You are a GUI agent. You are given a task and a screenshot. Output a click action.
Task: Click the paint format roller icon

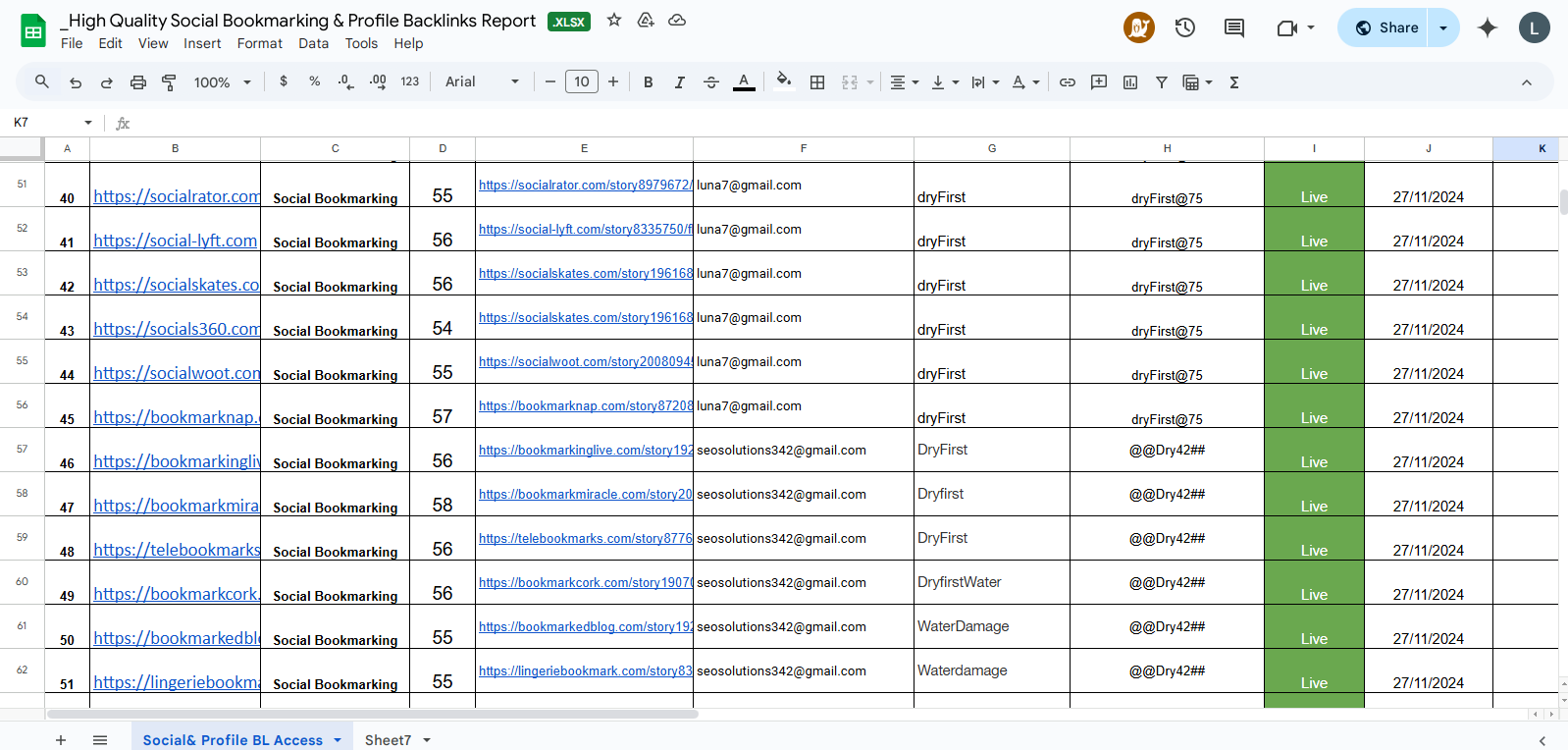coord(169,82)
